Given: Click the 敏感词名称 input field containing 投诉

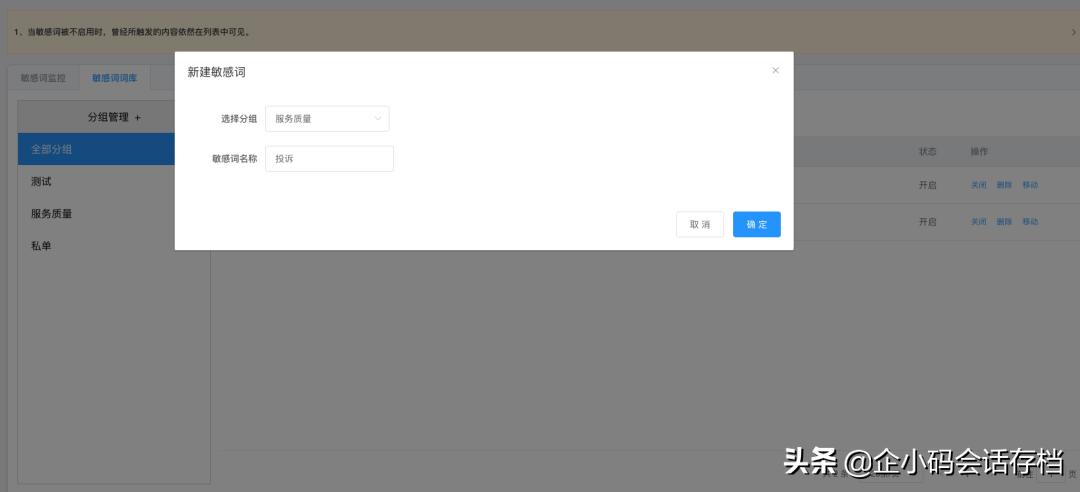Looking at the screenshot, I should [329, 158].
